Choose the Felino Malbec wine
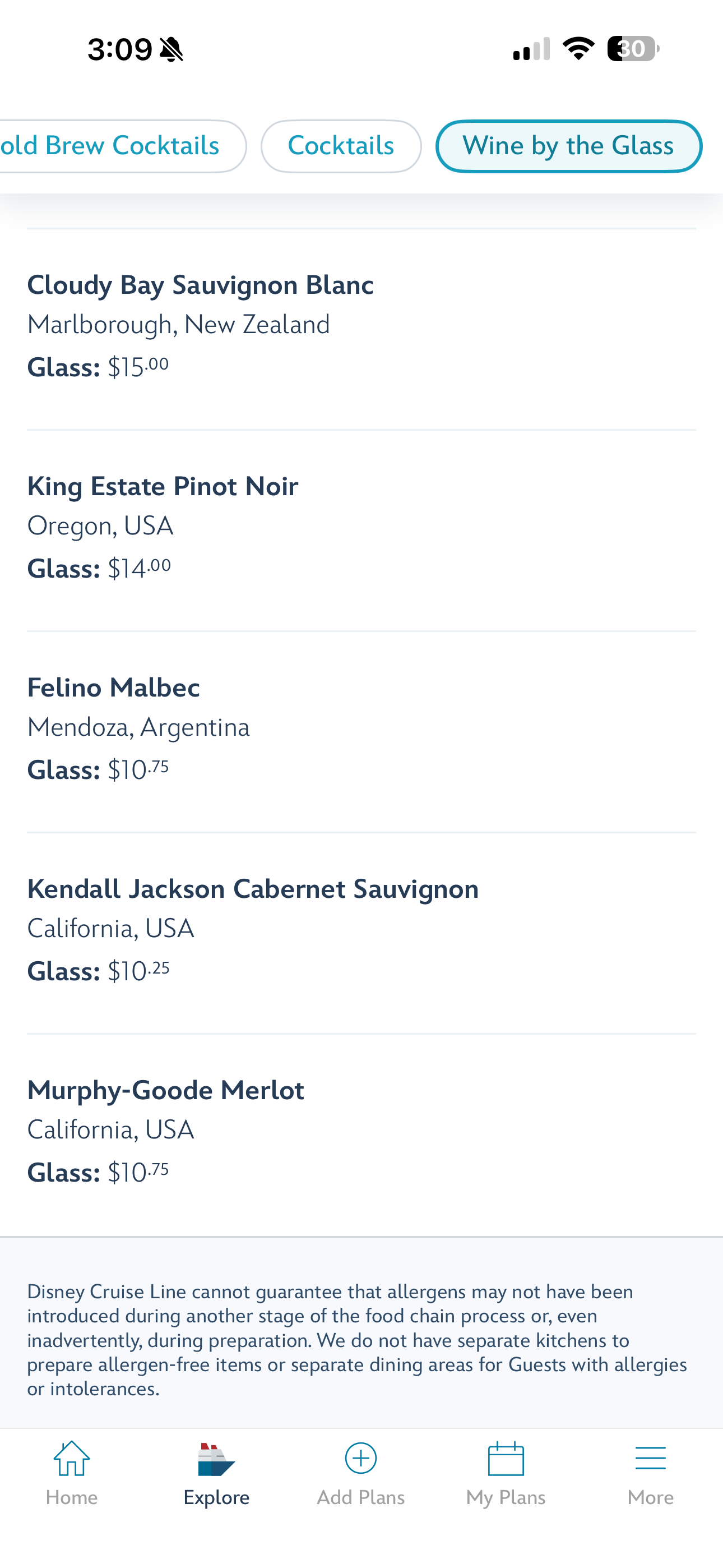The width and height of the screenshot is (723, 1568). coord(114,688)
